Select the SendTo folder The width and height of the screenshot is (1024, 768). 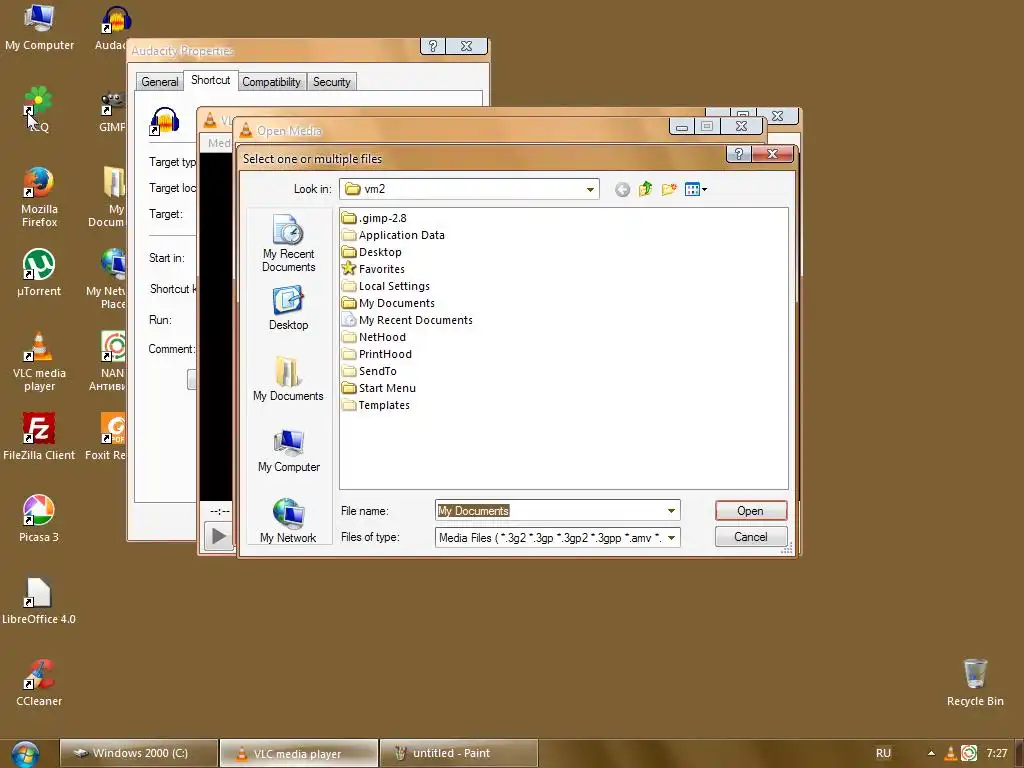pos(370,371)
